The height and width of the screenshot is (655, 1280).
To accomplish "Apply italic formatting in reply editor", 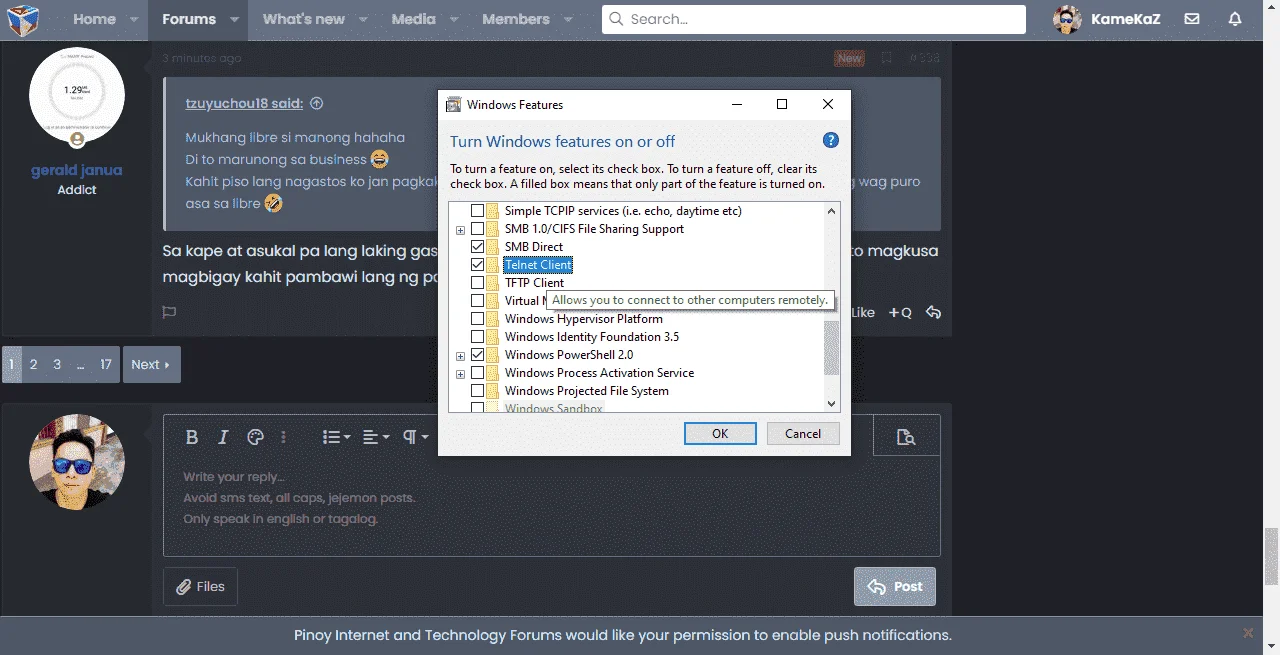I will pos(223,437).
